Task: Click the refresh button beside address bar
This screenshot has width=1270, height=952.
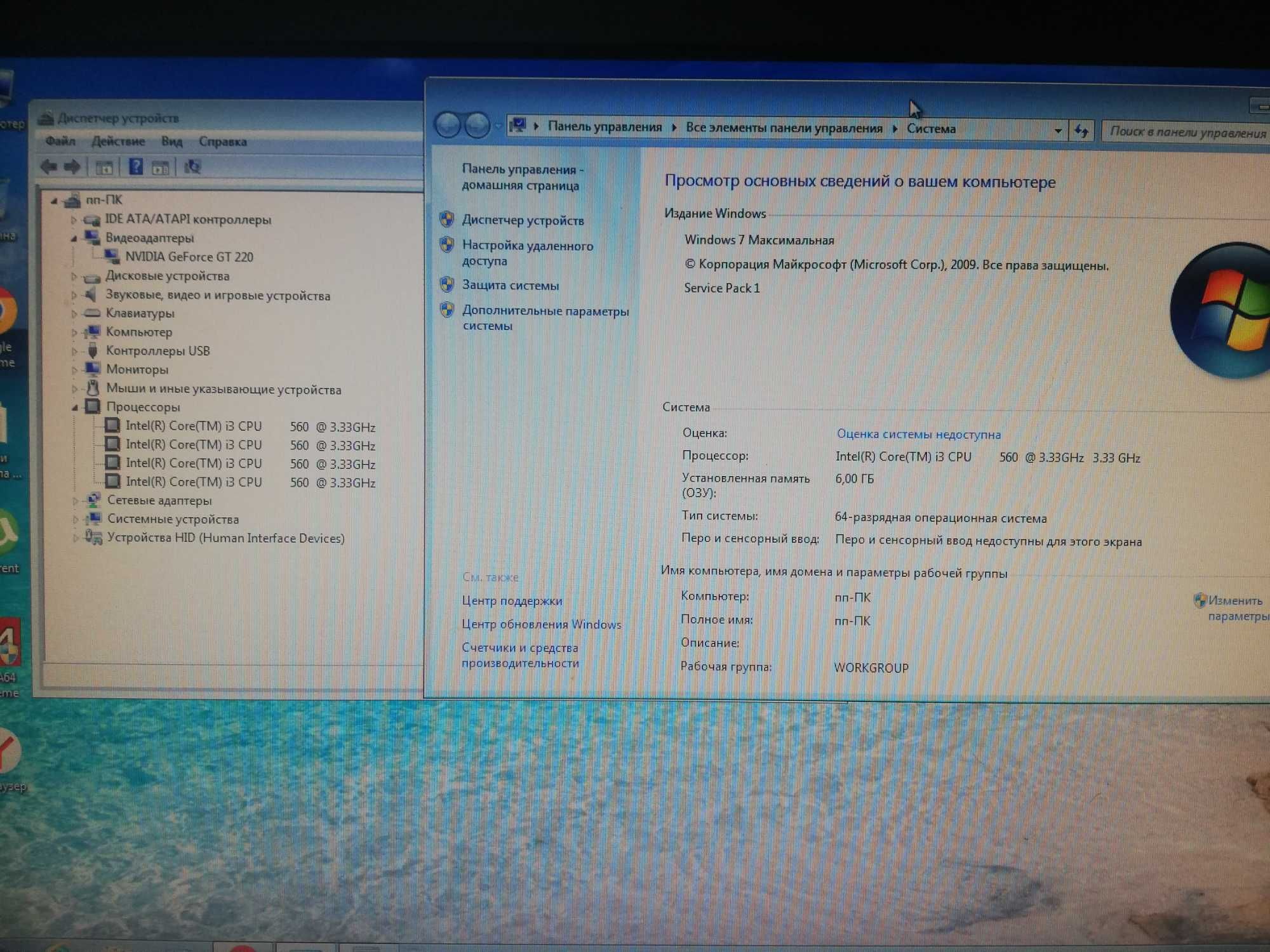Action: (1081, 131)
